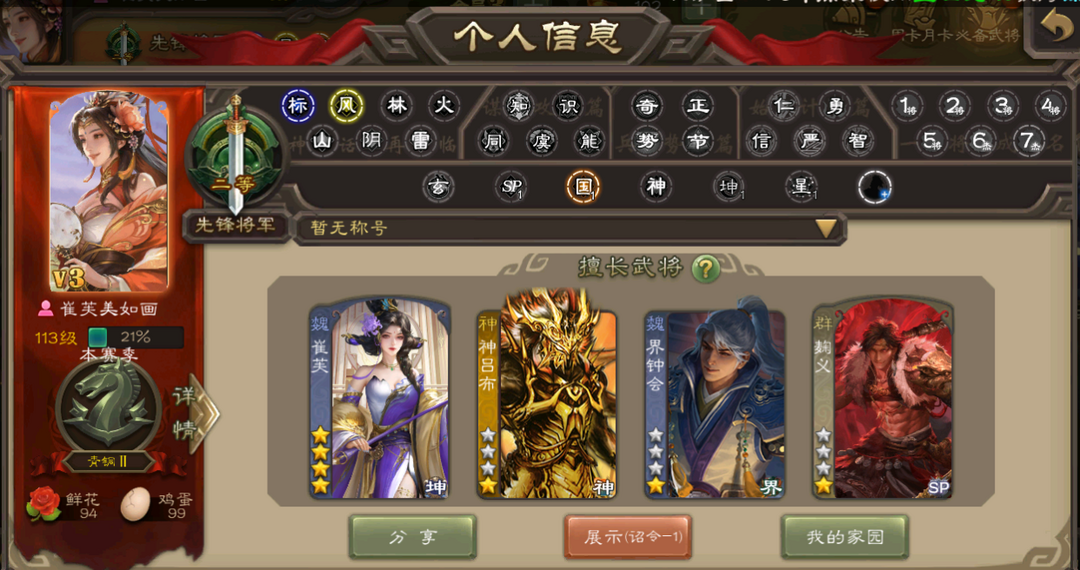This screenshot has height=570, width=1080.
Task: Open the 擅长武将 help question mark
Action: (x=705, y=268)
